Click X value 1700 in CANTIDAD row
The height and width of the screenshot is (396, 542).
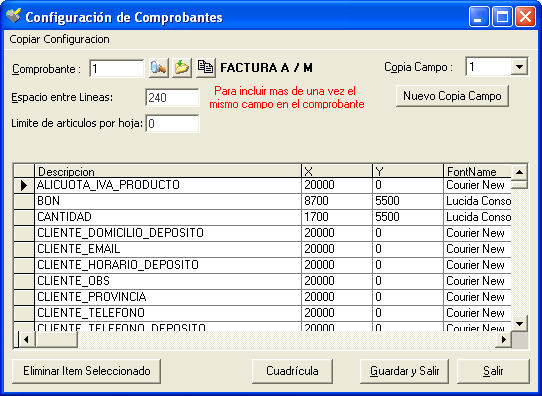pos(337,217)
